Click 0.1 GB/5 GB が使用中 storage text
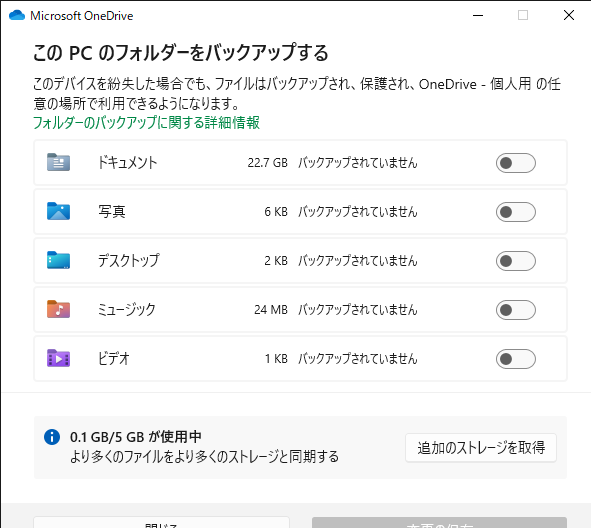 click(136, 437)
